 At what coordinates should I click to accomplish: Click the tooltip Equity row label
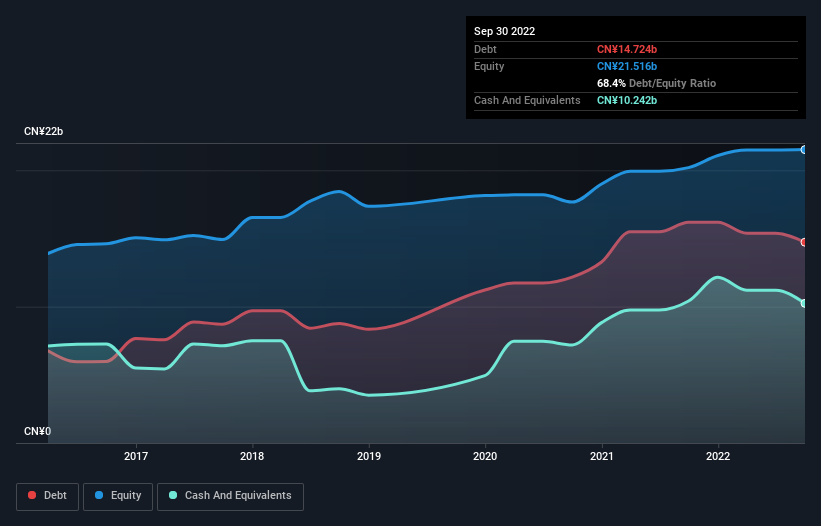click(489, 66)
